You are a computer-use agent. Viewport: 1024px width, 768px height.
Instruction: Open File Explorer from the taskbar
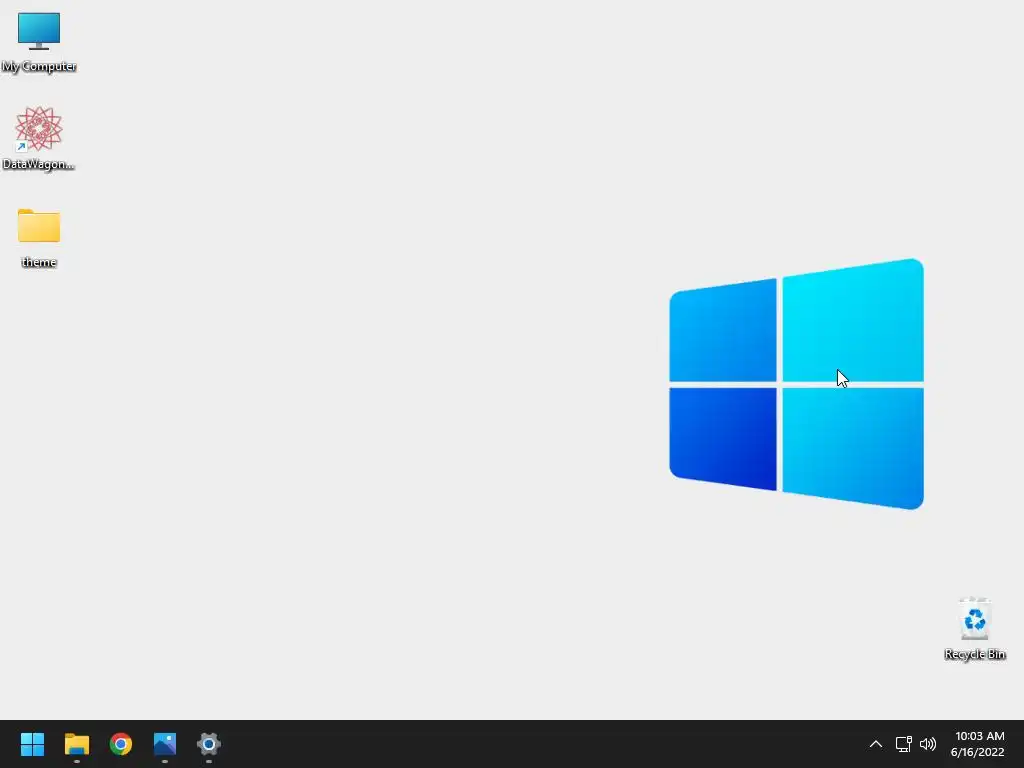[76, 744]
